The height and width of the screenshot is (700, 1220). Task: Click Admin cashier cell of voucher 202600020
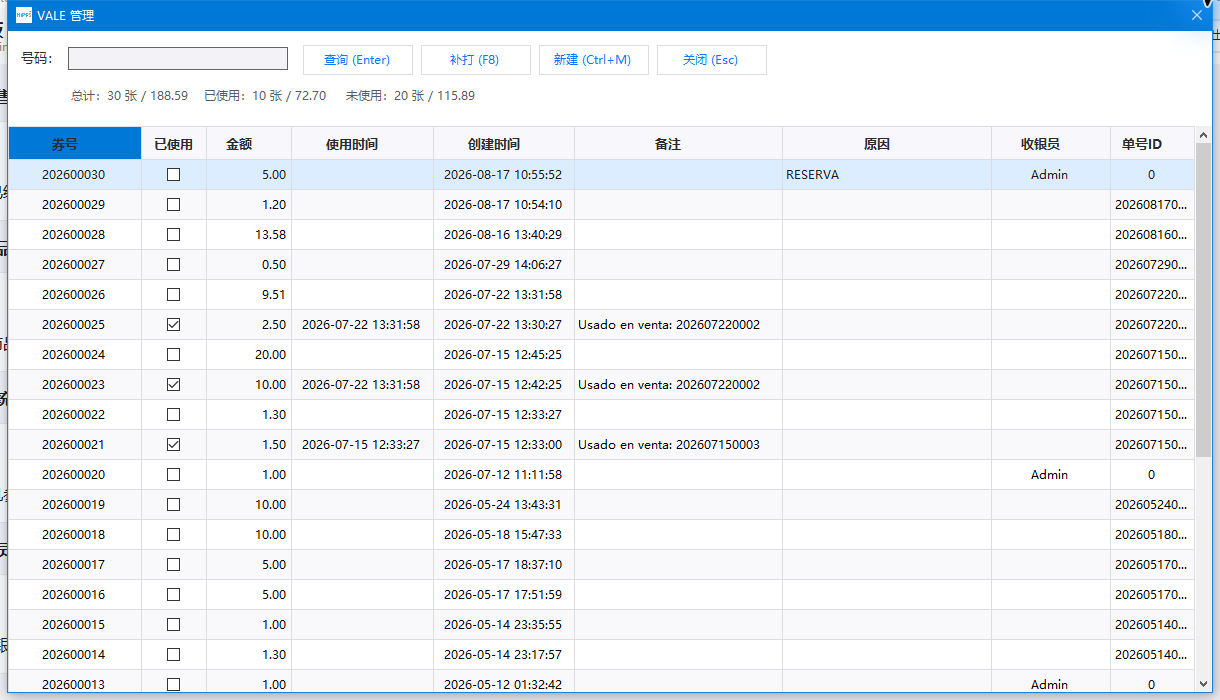[x=1049, y=475]
